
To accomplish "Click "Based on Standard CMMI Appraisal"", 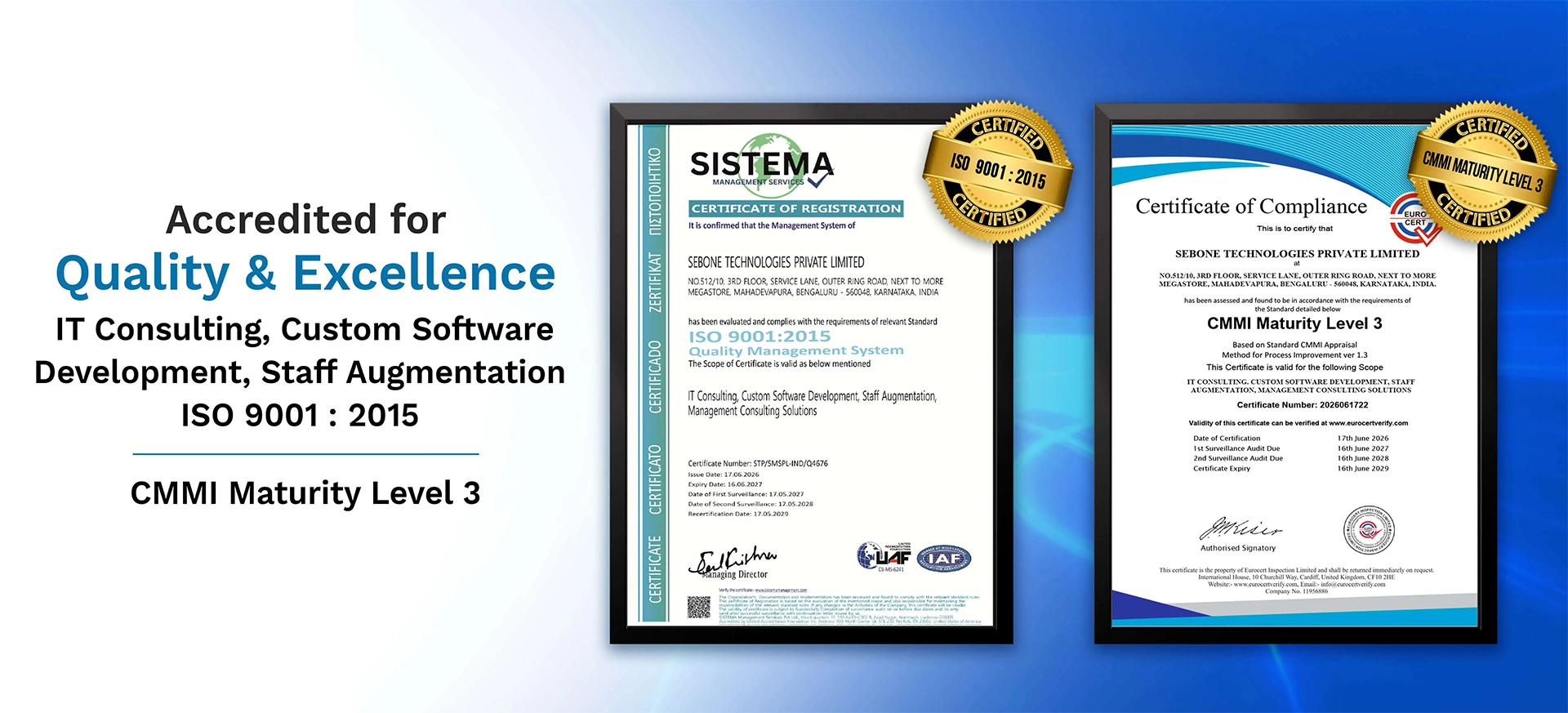I will point(1294,345).
